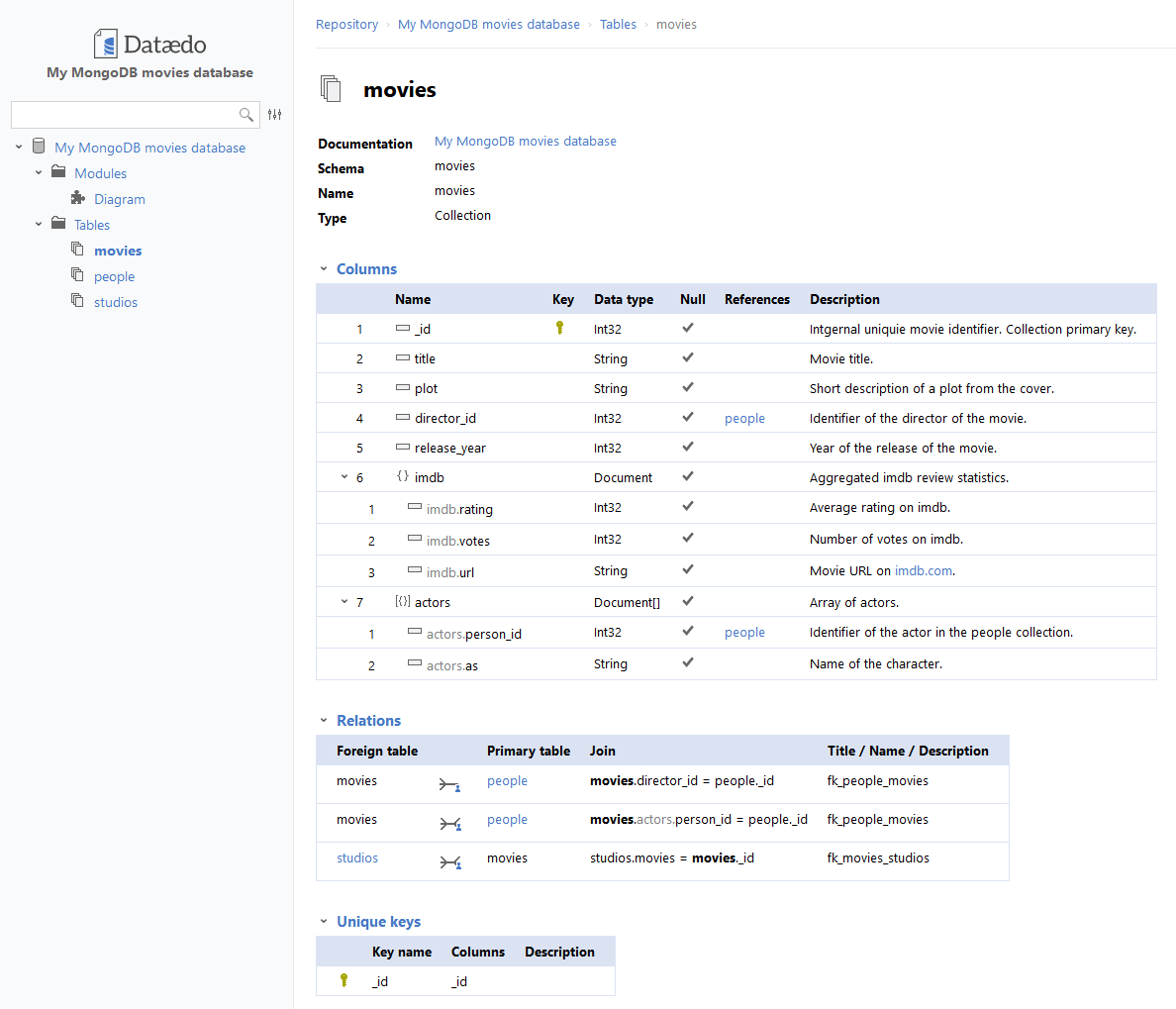This screenshot has height=1009, width=1176.
Task: Click the people collection icon in sidebar
Action: pyautogui.click(x=77, y=275)
